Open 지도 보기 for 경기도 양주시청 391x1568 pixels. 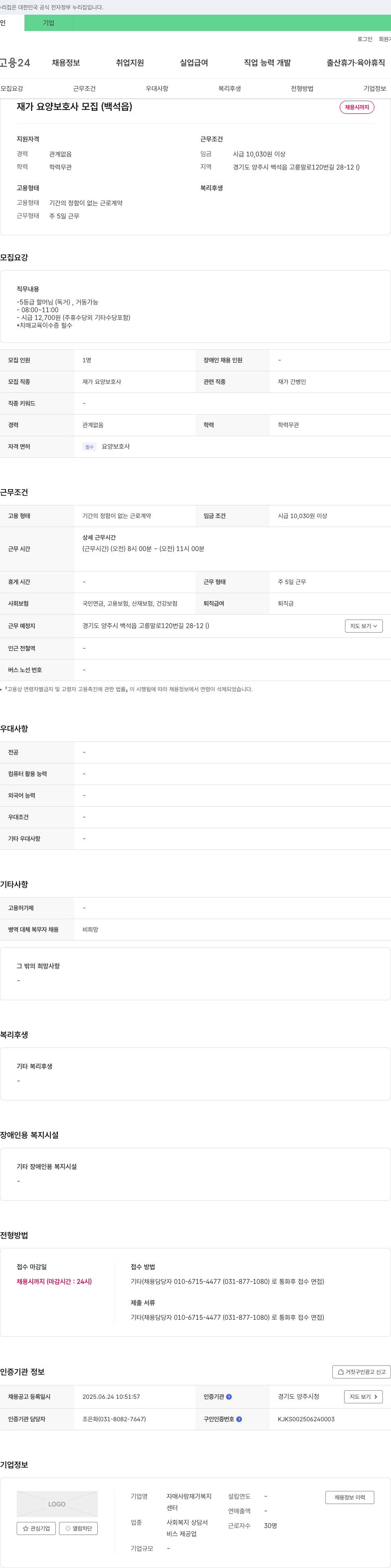pyautogui.click(x=364, y=1397)
